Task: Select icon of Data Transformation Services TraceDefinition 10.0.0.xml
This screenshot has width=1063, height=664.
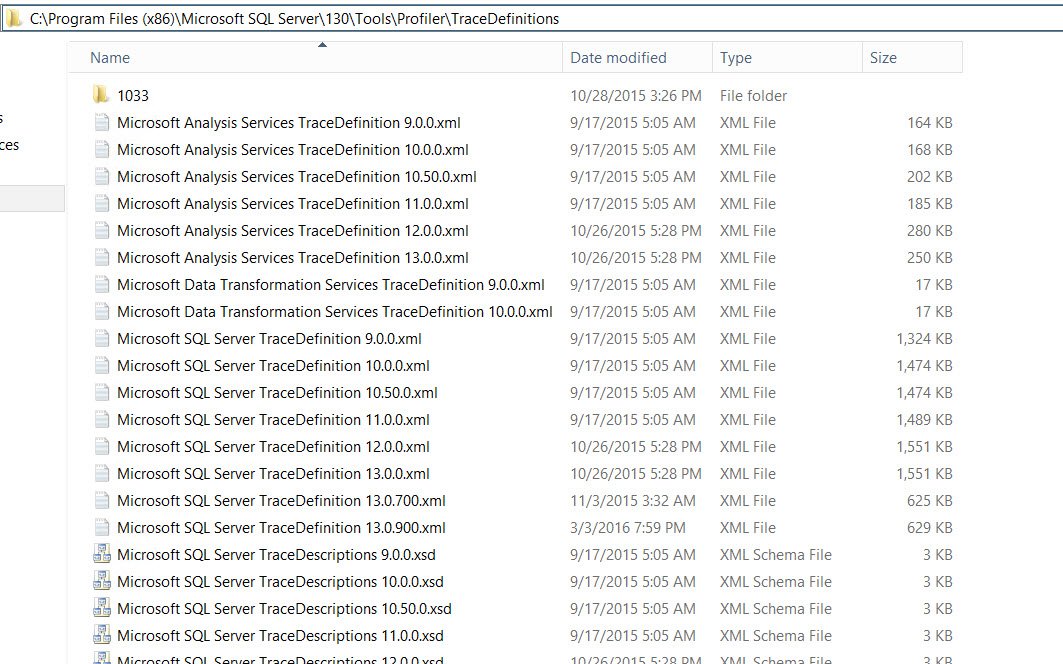Action: (102, 312)
